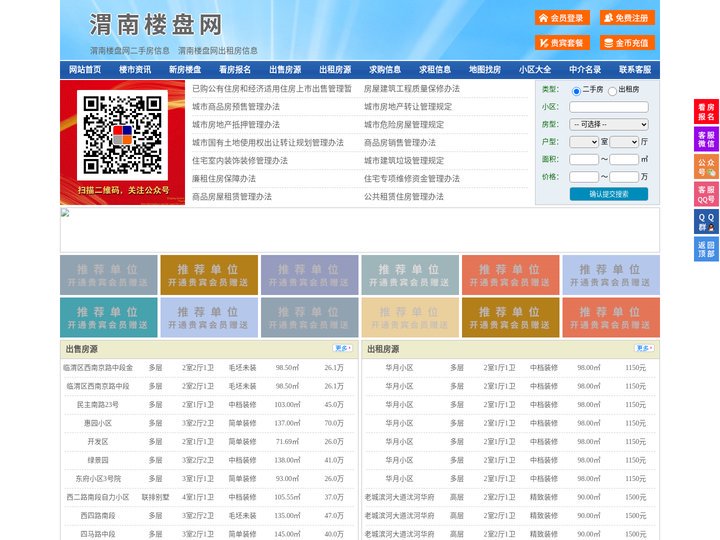Image resolution: width=720 pixels, height=540 pixels.
Task: Open the purple 客服微信 side button
Action: 706,139
